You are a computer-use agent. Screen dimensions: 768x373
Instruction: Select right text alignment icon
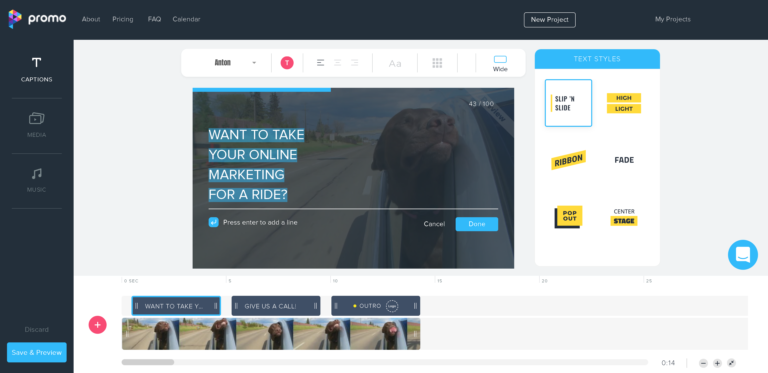(x=354, y=63)
